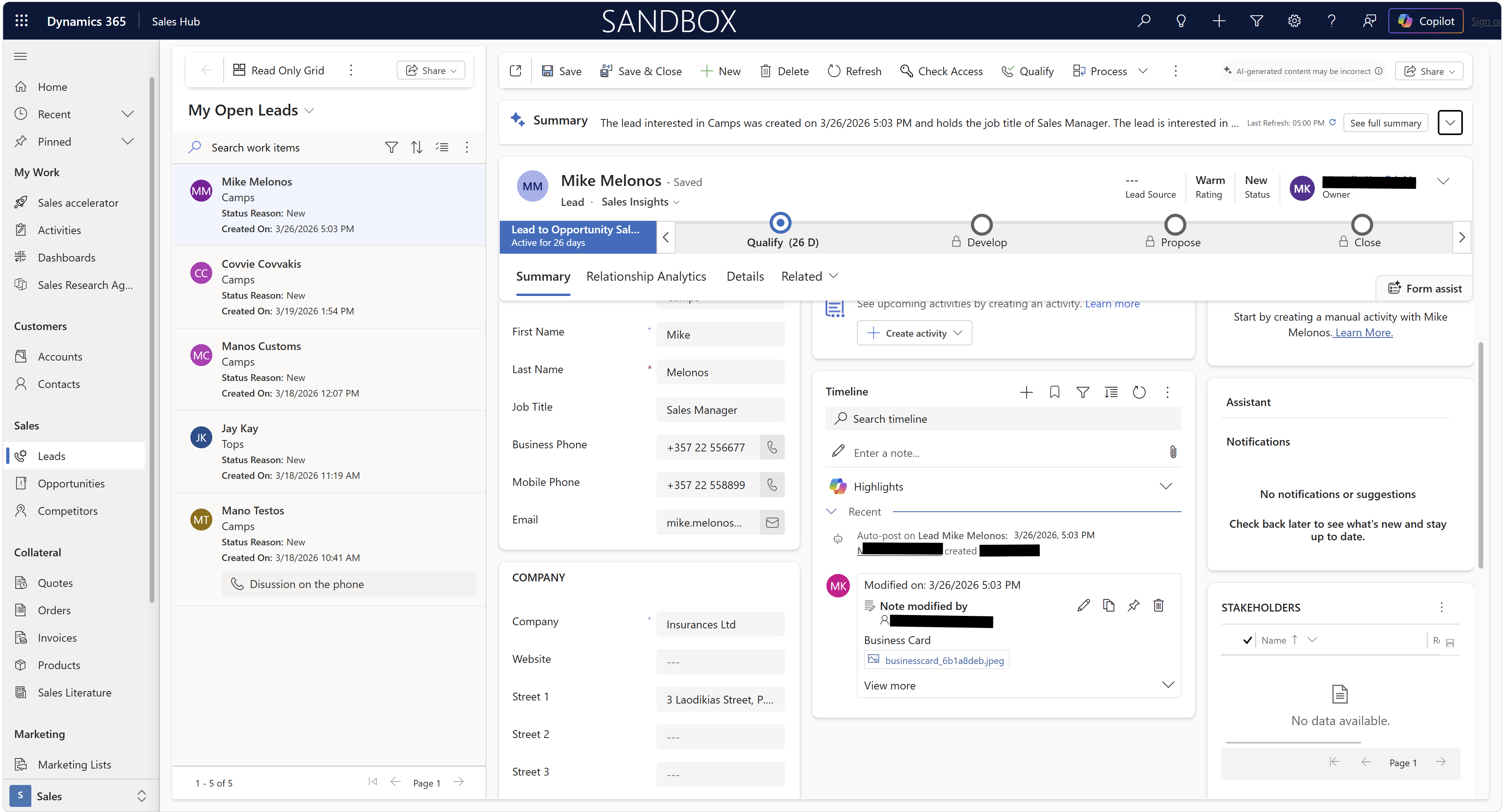Viewport: 1504px width, 812px height.
Task: Click the sort arrows icon in the work items list
Action: [x=416, y=148]
